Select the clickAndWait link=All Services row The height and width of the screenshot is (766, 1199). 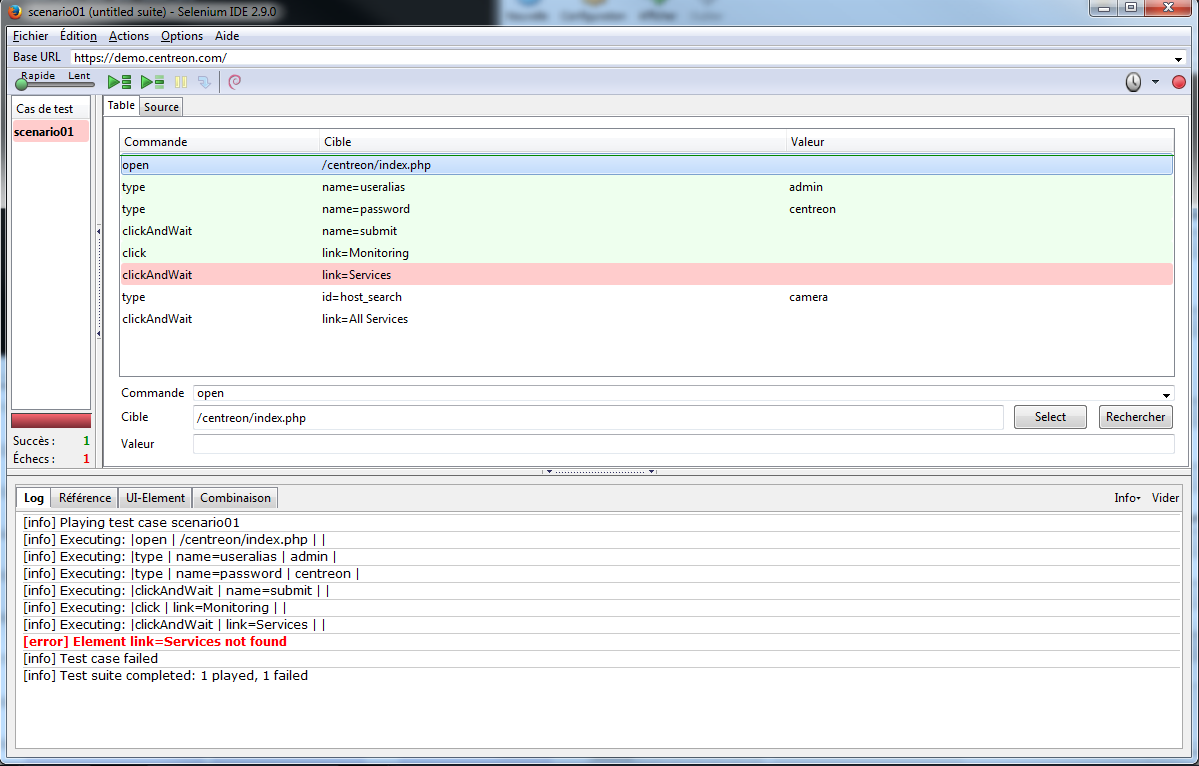tap(646, 319)
